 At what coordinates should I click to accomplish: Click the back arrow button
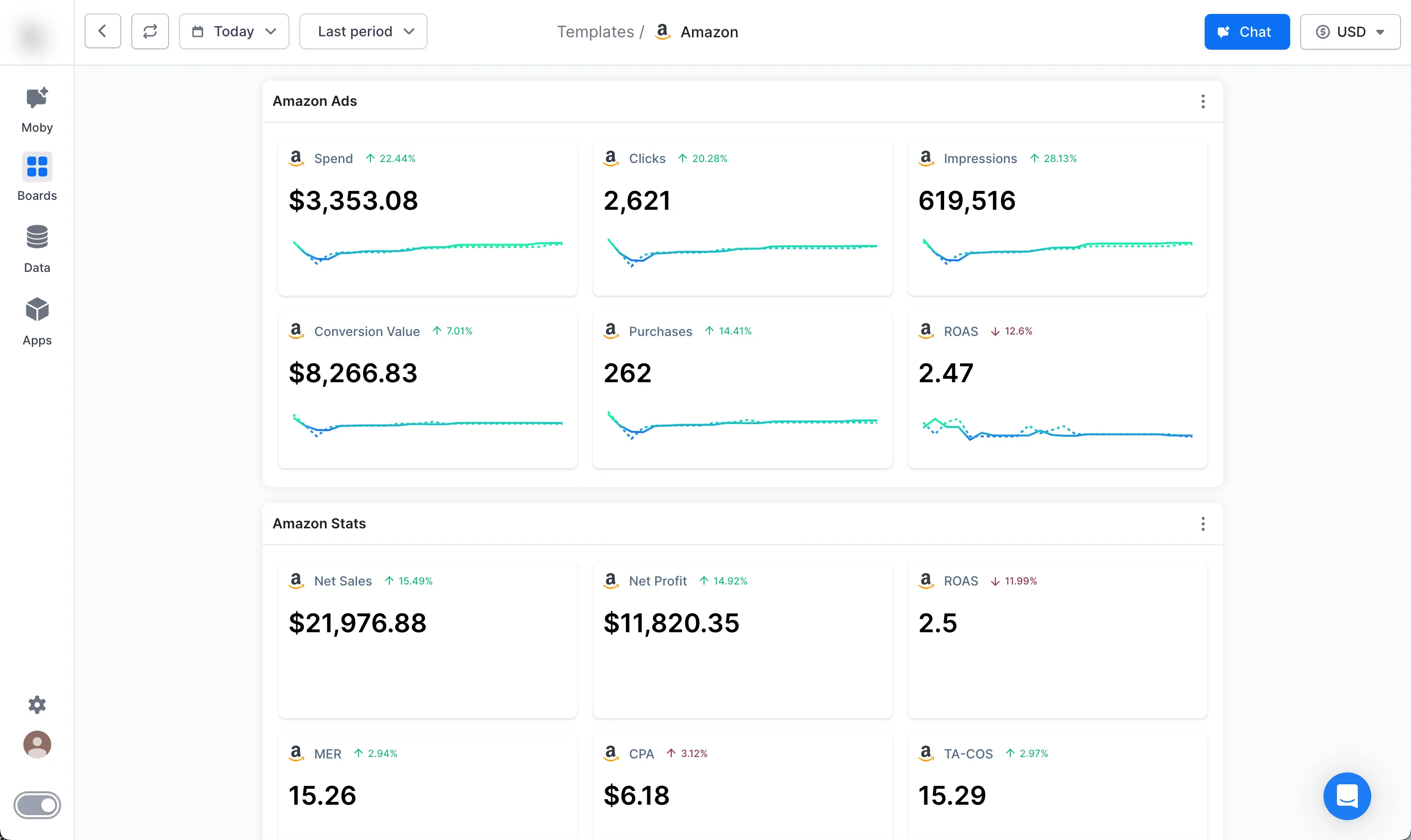tap(102, 32)
